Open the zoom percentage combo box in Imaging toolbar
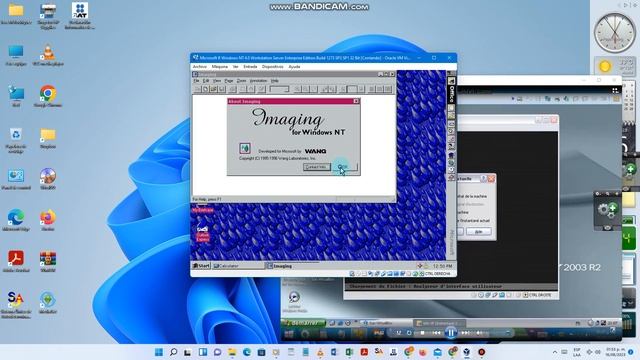 coord(279,89)
